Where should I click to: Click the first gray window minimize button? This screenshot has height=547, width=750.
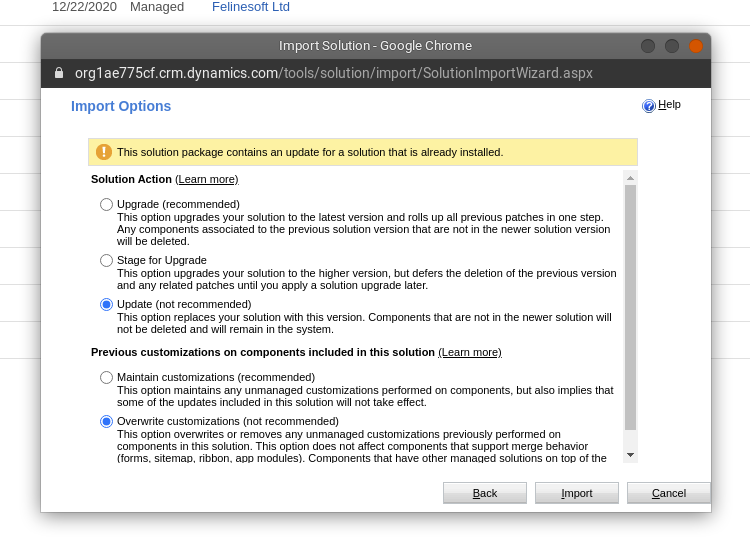coord(648,46)
